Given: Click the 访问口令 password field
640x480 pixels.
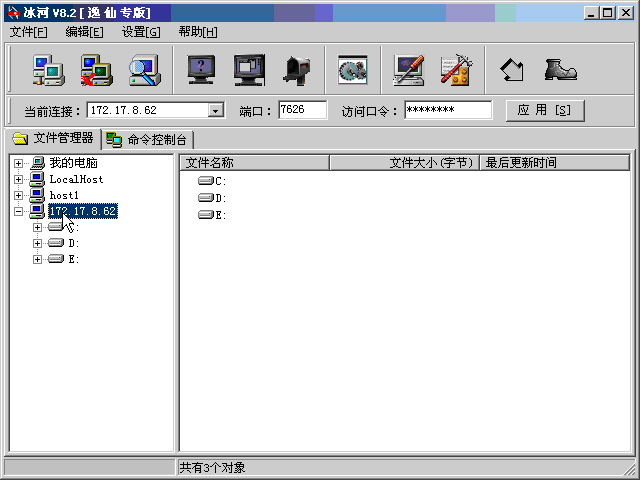Looking at the screenshot, I should [x=448, y=110].
